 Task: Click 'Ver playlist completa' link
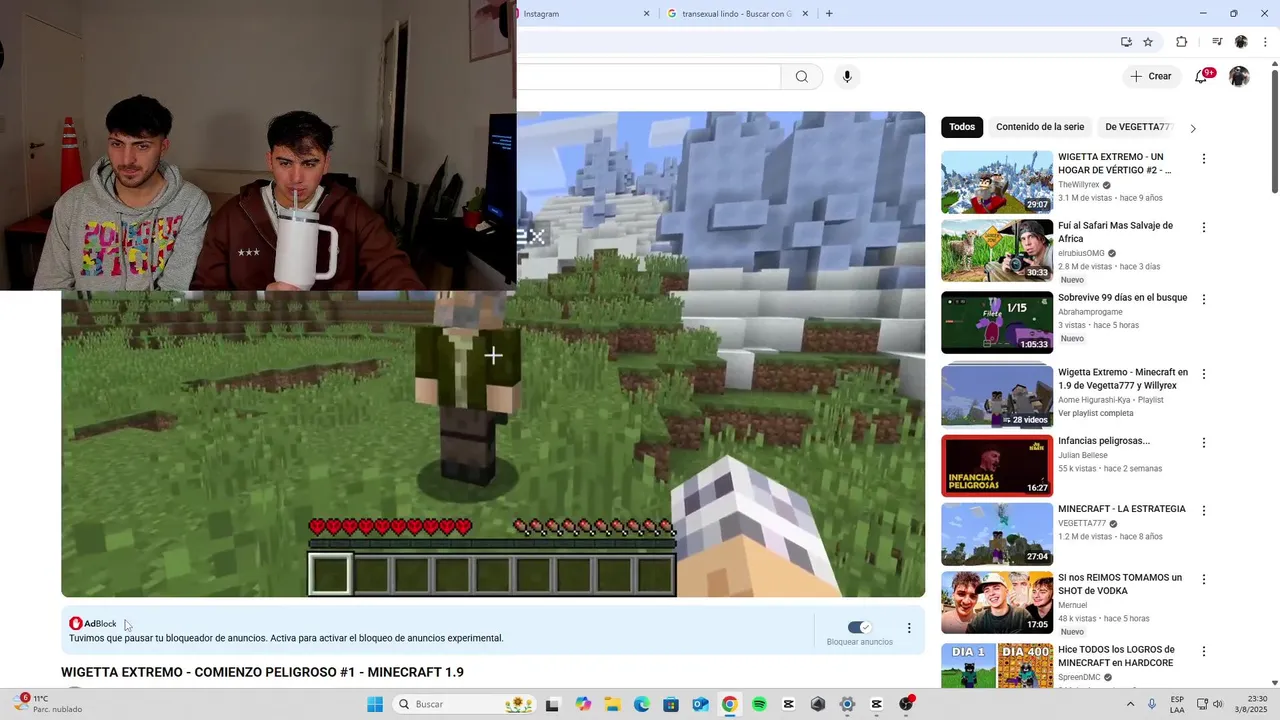(1096, 413)
